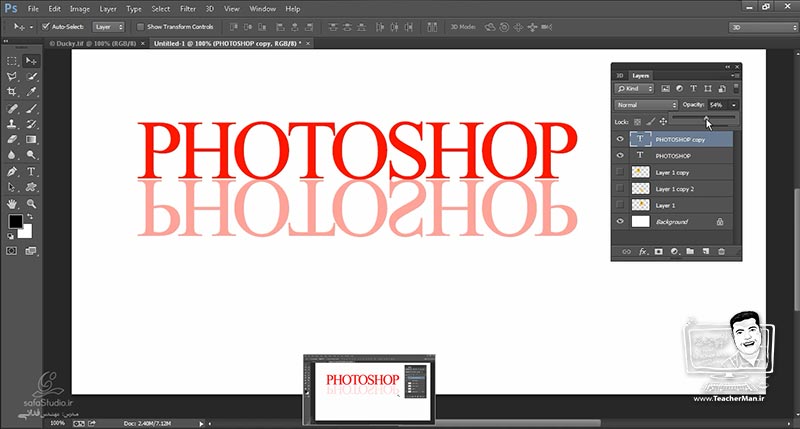Open the Image menu

(x=80, y=9)
